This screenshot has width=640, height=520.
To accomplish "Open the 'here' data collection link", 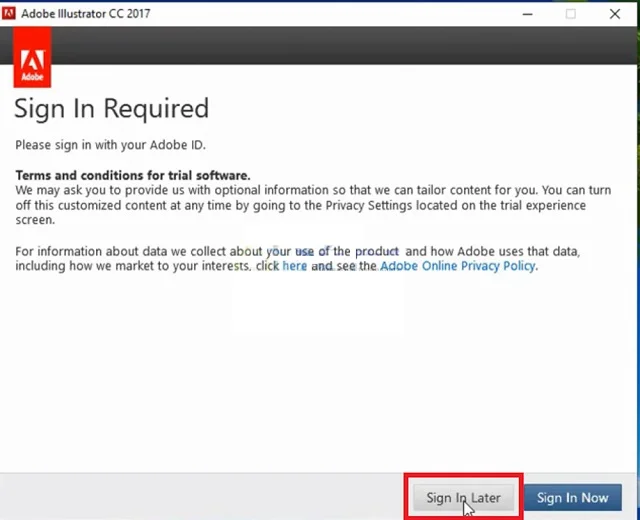I will 294,266.
